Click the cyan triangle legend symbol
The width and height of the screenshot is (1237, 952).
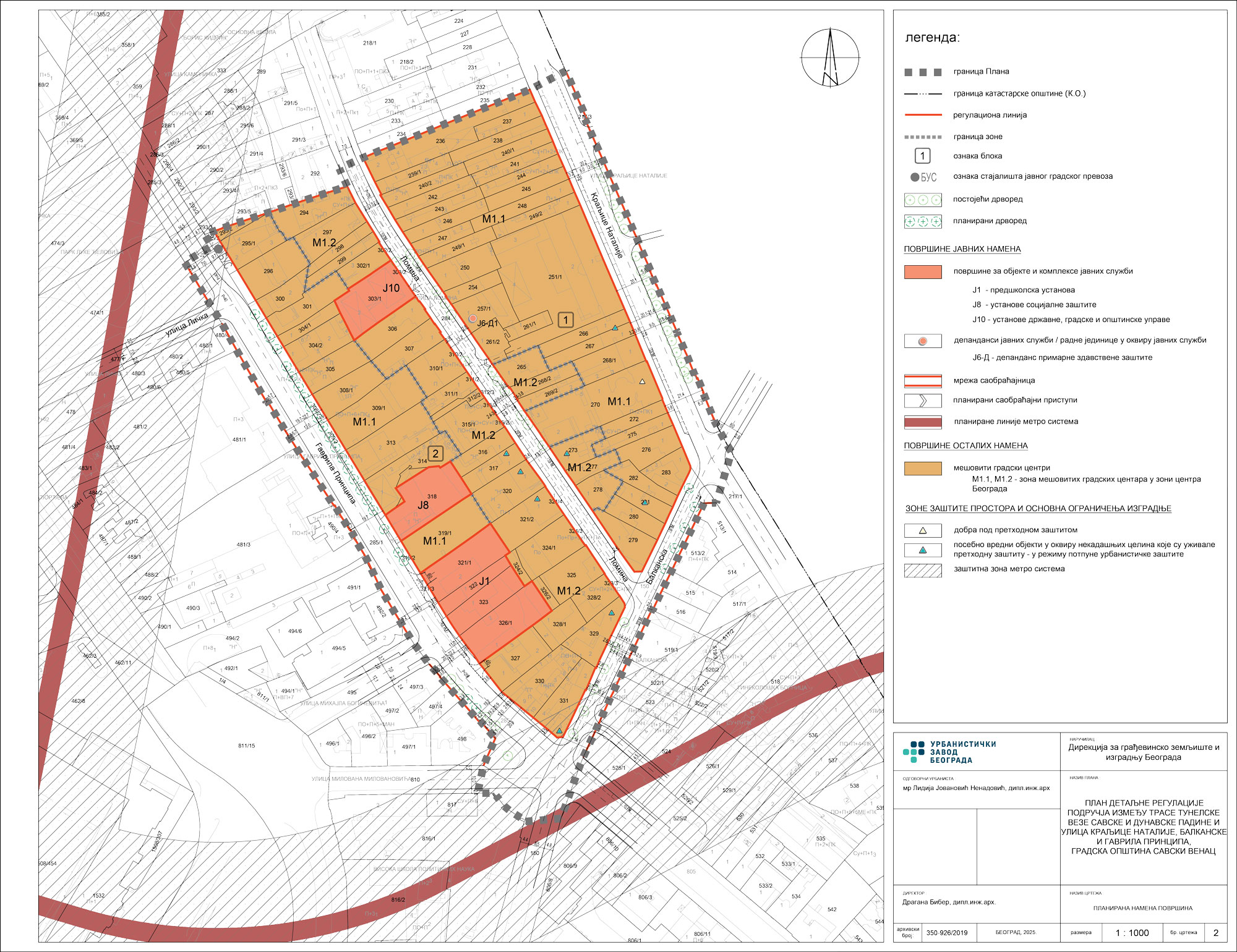click(x=923, y=550)
